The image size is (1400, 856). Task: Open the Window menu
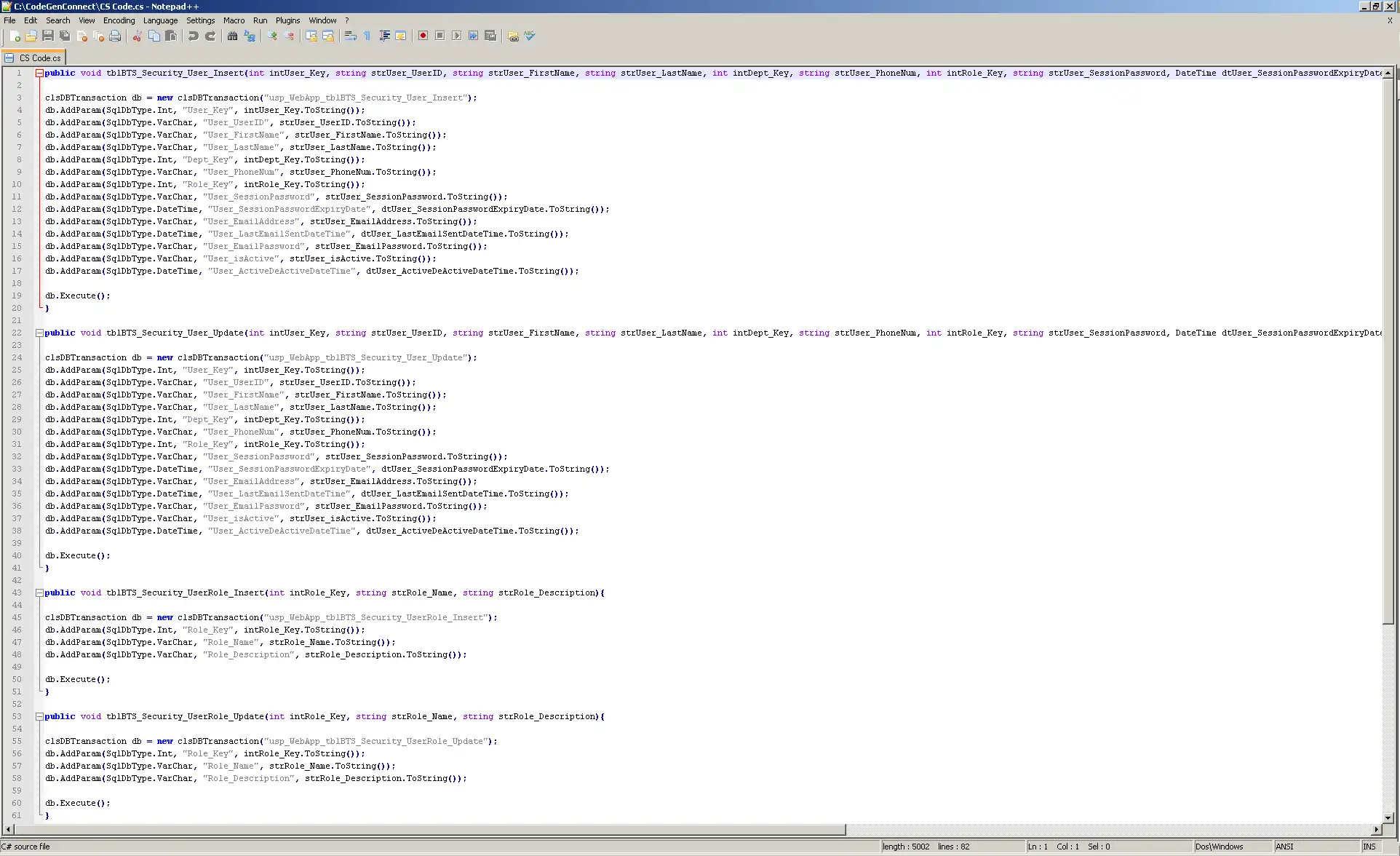322,20
